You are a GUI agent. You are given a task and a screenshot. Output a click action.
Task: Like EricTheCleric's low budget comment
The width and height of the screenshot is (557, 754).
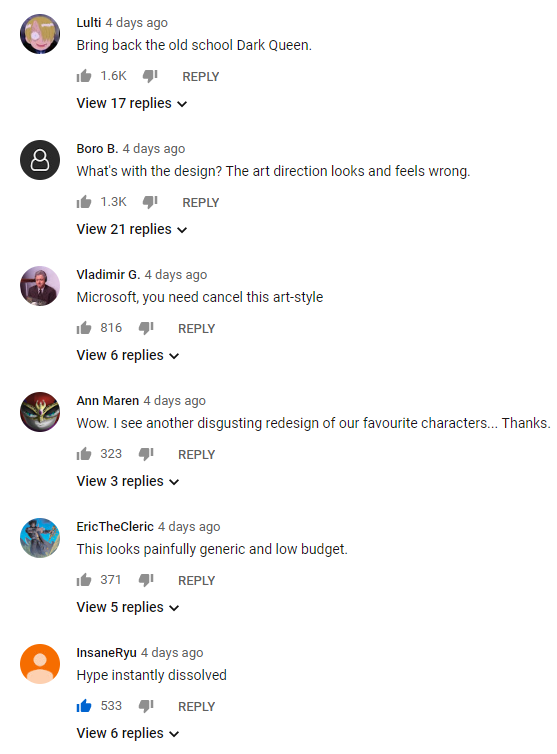coord(84,580)
